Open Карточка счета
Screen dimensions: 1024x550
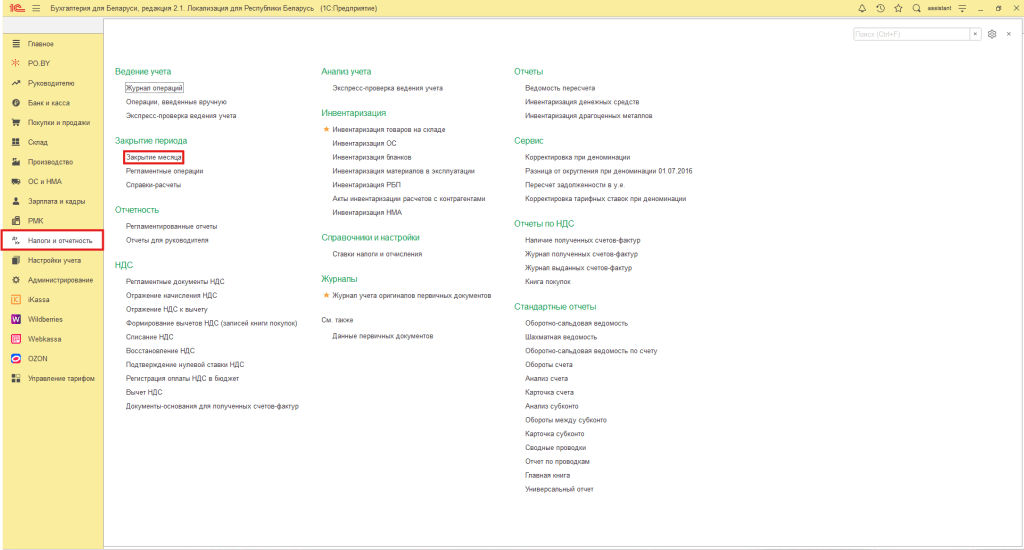549,392
